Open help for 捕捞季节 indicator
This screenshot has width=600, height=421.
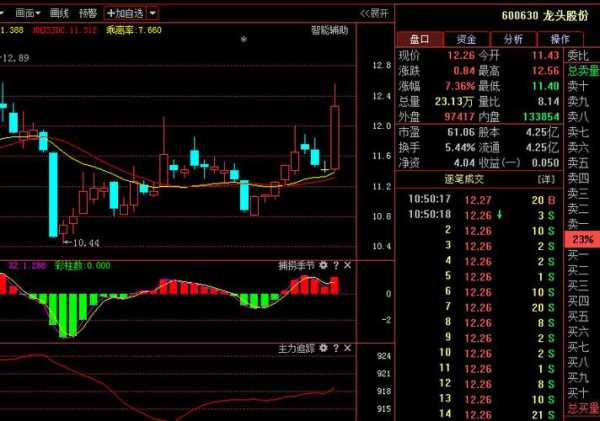click(x=336, y=266)
